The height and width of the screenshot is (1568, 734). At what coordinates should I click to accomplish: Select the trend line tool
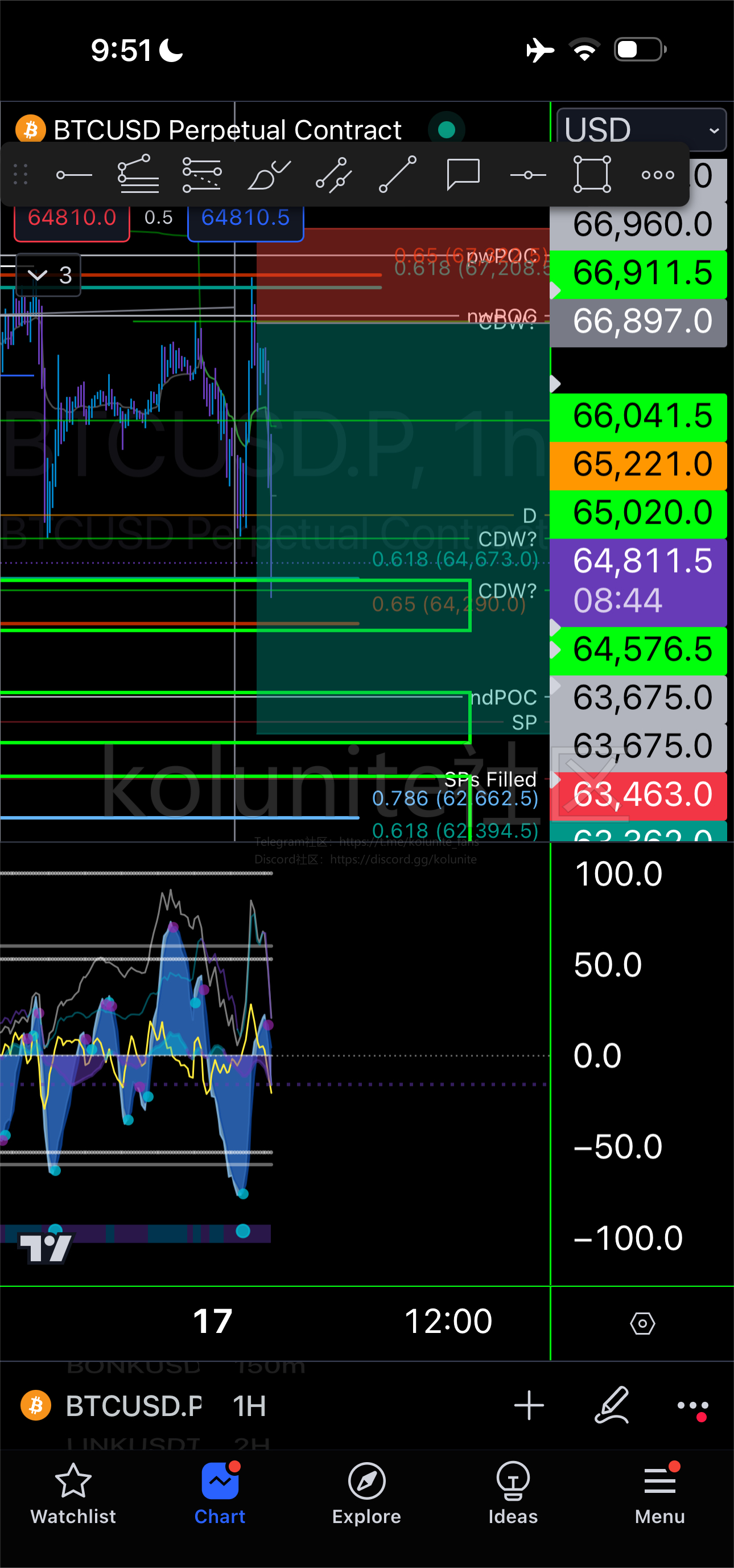point(397,175)
